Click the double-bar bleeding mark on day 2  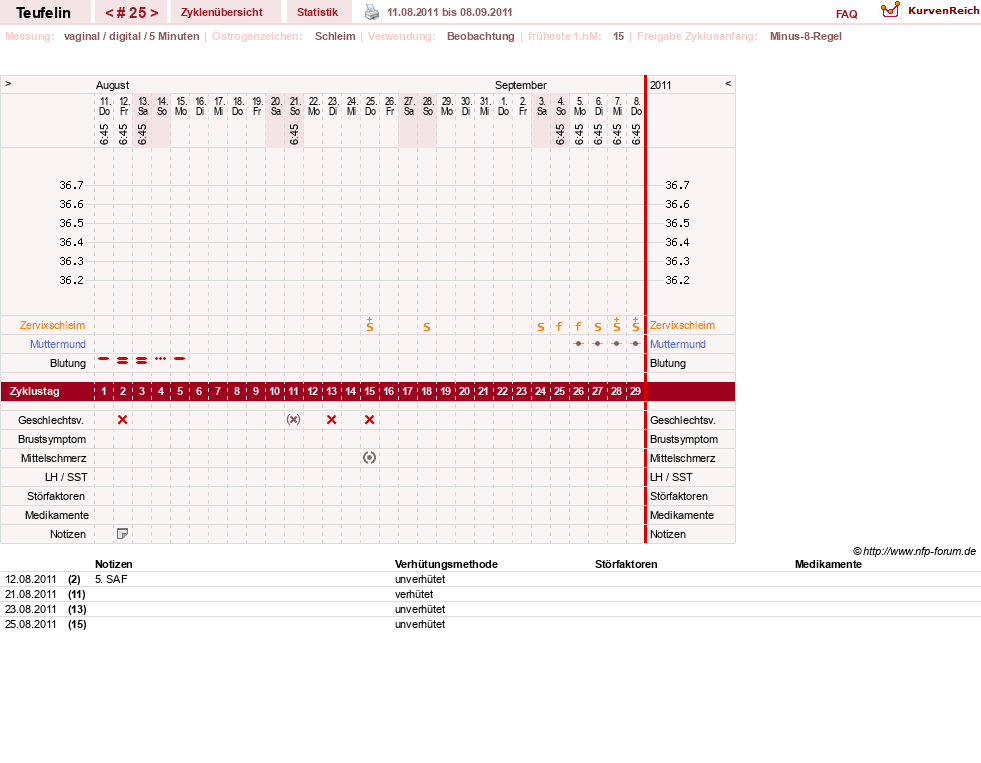[x=123, y=360]
